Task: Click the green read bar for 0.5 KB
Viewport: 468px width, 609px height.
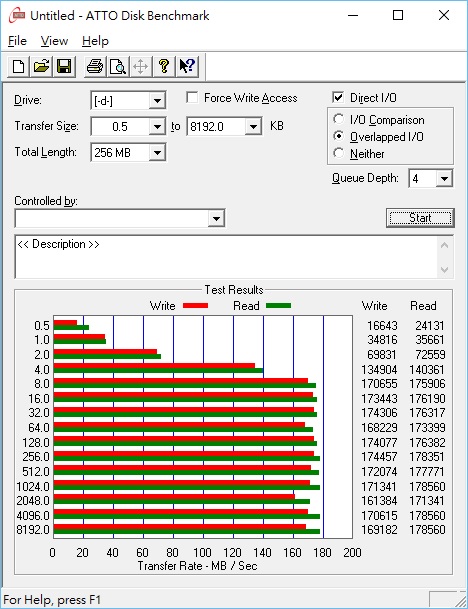Action: pyautogui.click(x=71, y=327)
